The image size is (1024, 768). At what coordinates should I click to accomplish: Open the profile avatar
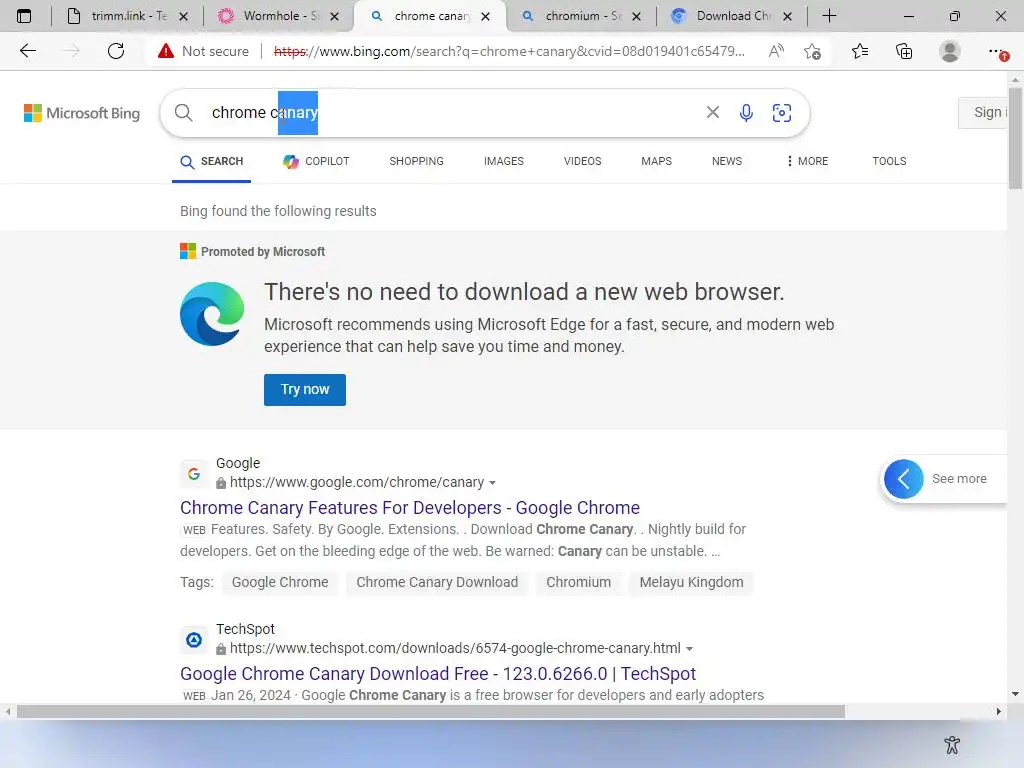950,51
